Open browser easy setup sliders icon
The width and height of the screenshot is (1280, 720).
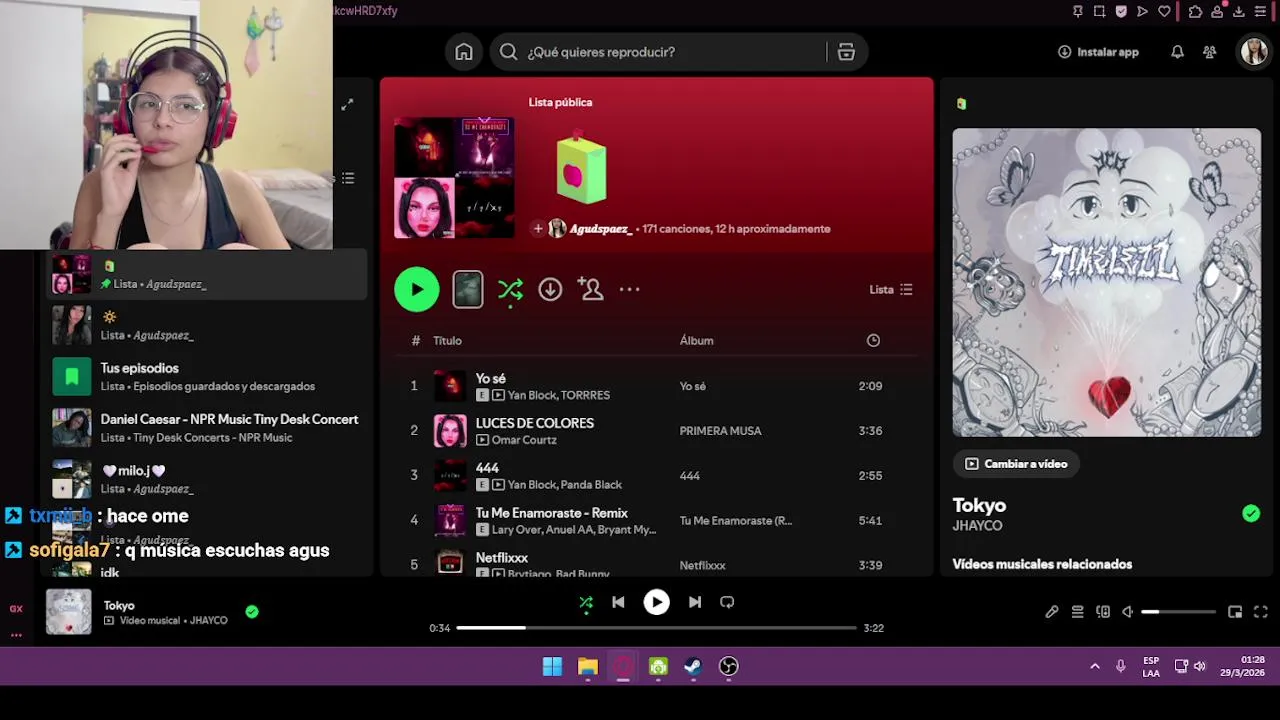tap(1261, 11)
